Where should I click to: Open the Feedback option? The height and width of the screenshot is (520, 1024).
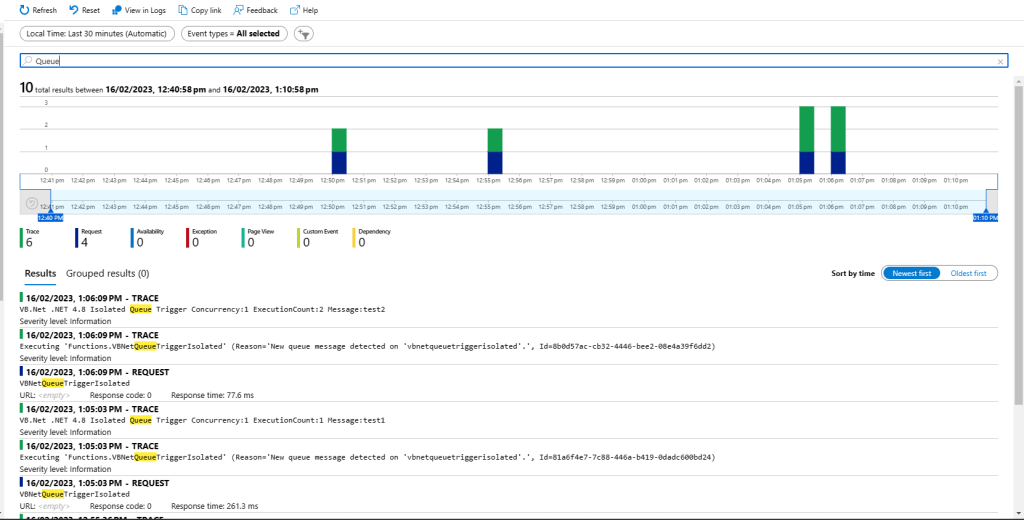[x=238, y=10]
